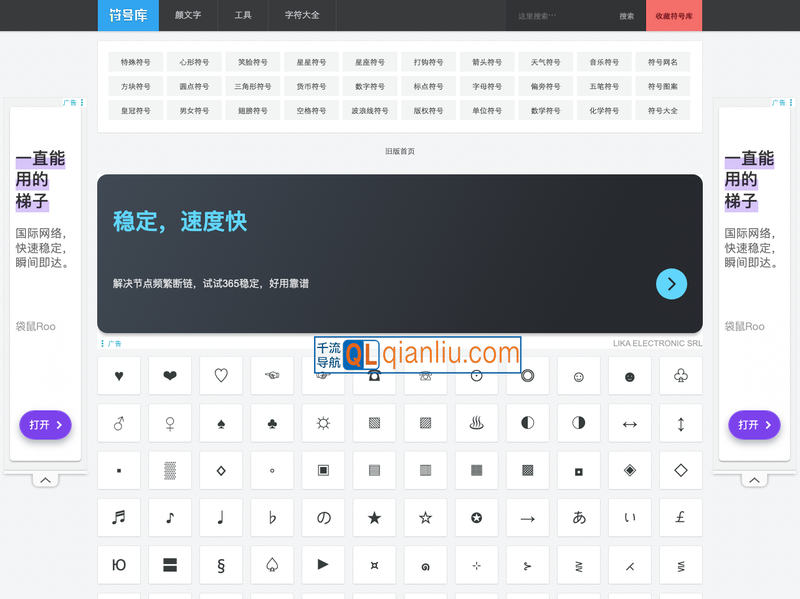Click the 旧版首页 link
800x599 pixels.
click(x=400, y=150)
